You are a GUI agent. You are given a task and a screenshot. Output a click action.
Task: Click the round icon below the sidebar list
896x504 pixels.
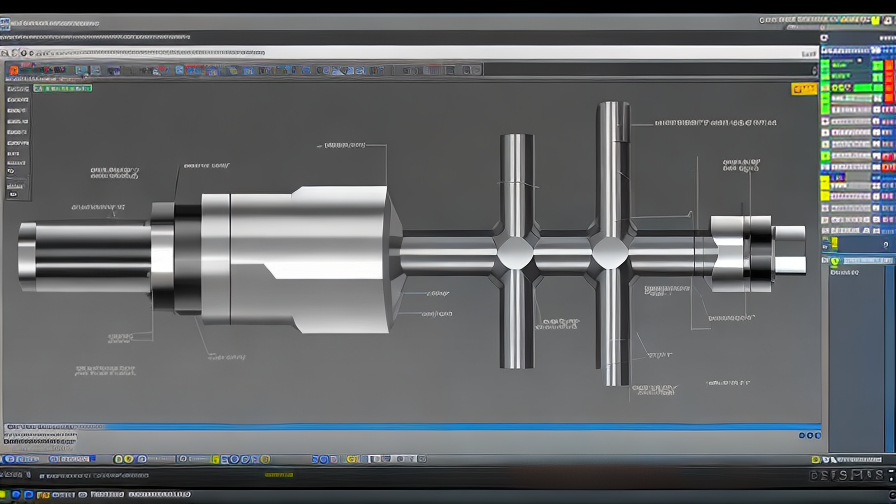click(11, 171)
